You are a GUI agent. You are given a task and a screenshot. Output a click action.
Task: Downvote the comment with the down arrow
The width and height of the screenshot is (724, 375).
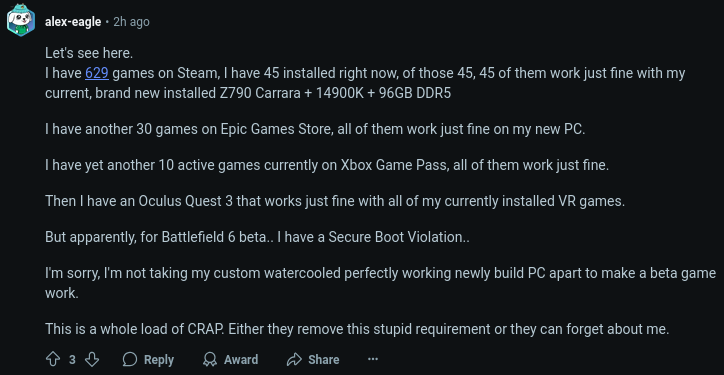coord(92,359)
